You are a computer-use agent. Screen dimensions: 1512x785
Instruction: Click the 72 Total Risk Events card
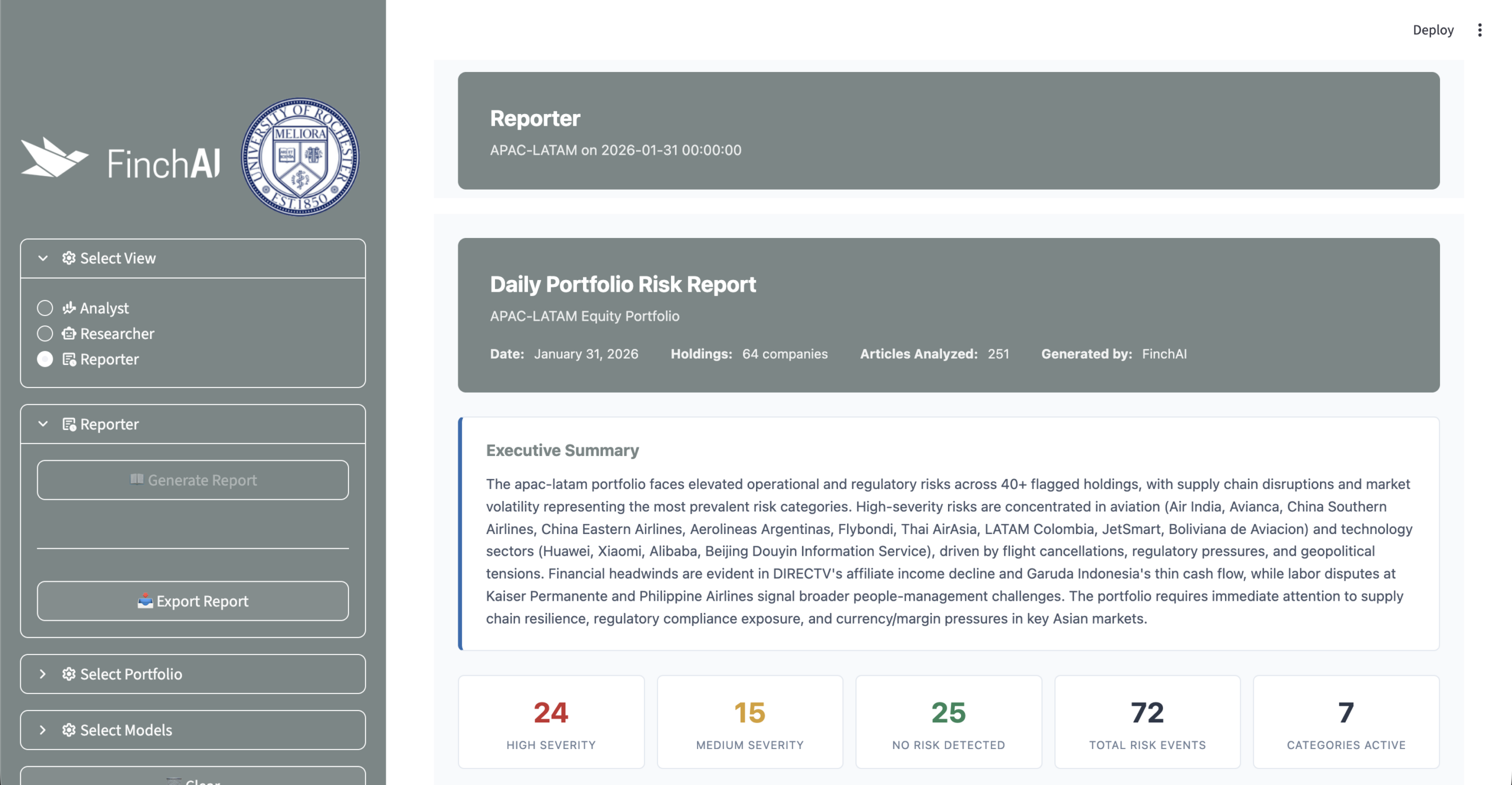[1148, 722]
